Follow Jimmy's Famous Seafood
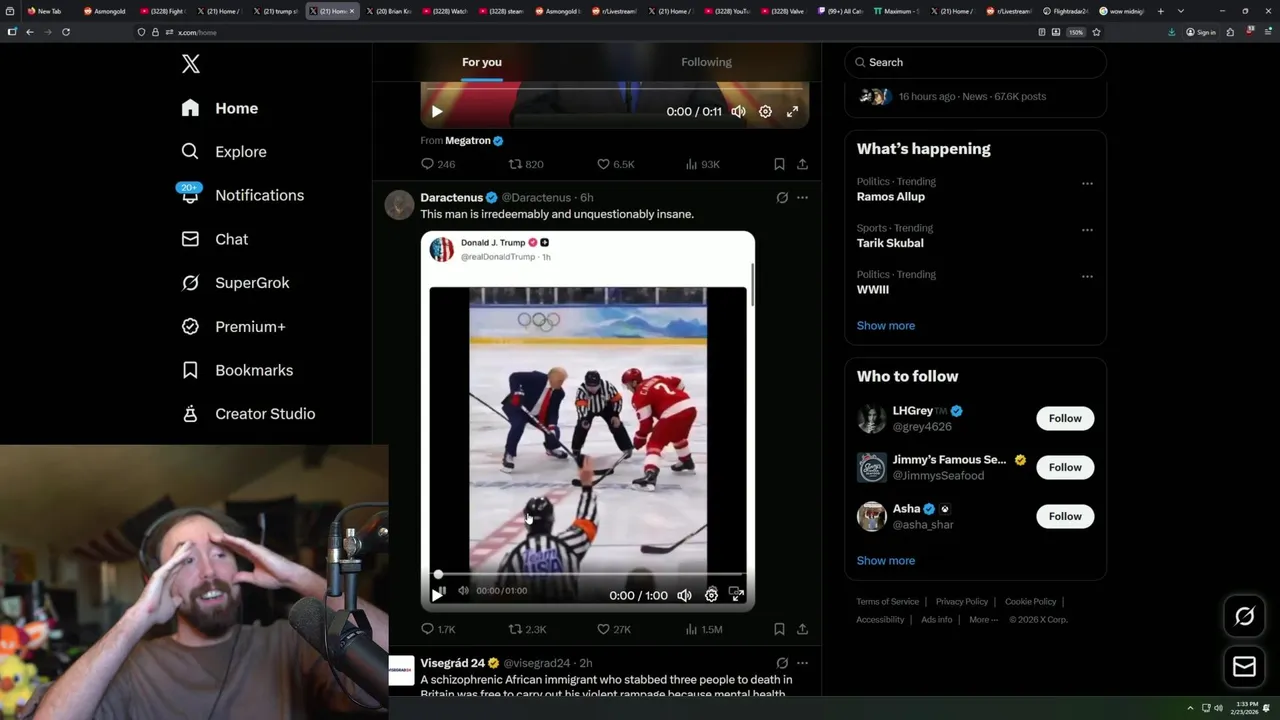The image size is (1280, 720). click(1065, 467)
